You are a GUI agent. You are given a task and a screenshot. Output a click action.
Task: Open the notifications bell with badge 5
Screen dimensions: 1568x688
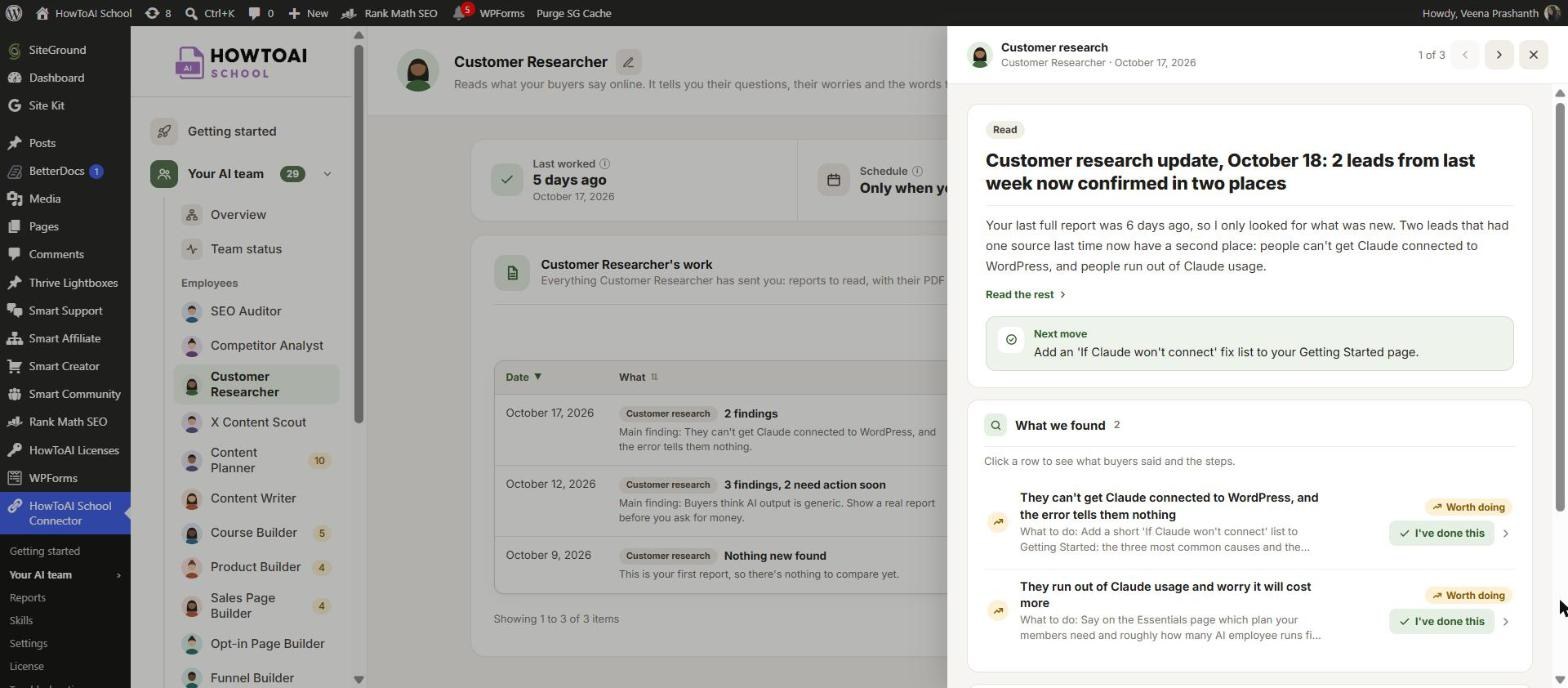click(460, 13)
